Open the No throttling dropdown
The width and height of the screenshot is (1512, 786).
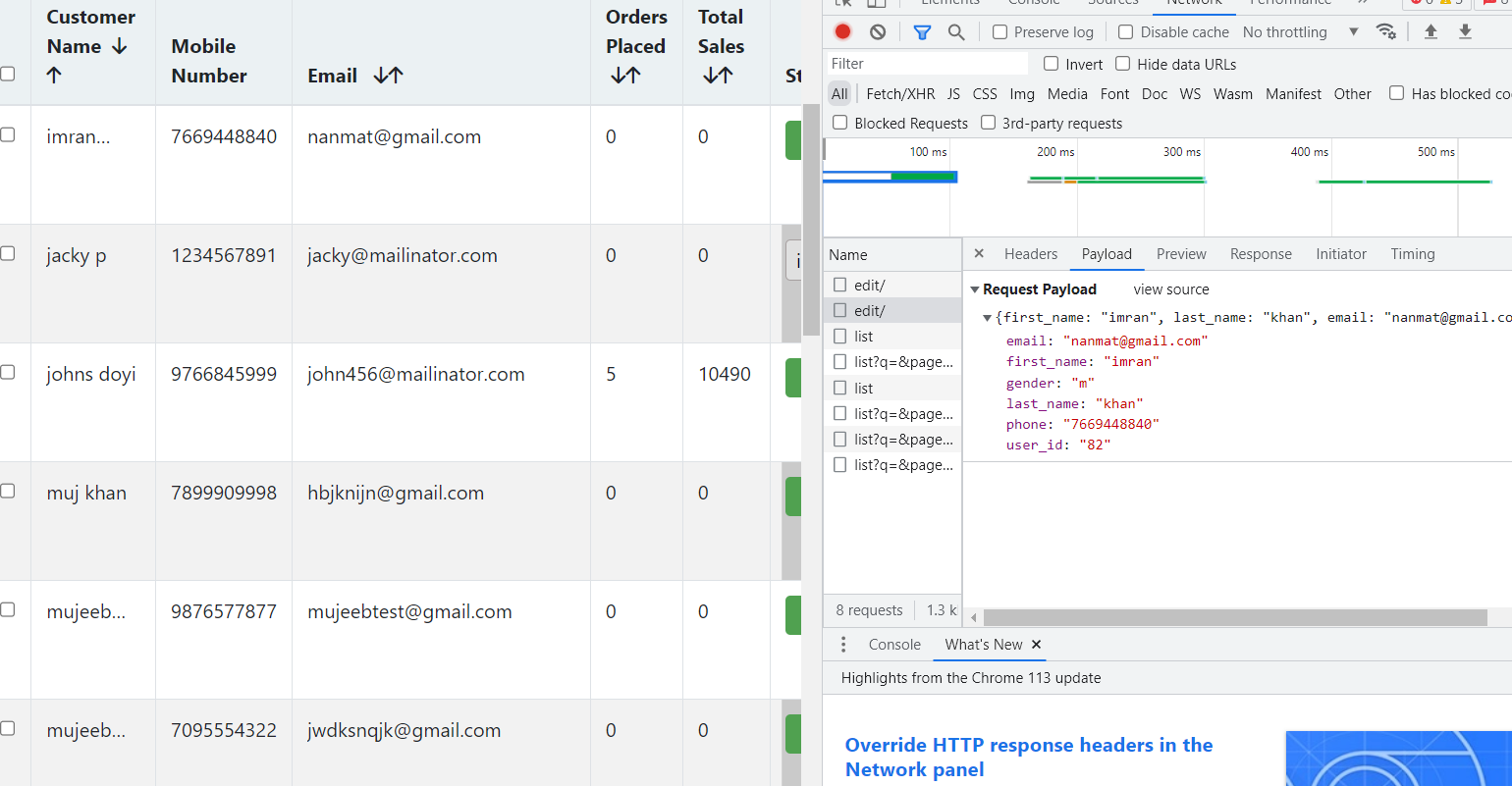(x=1300, y=32)
